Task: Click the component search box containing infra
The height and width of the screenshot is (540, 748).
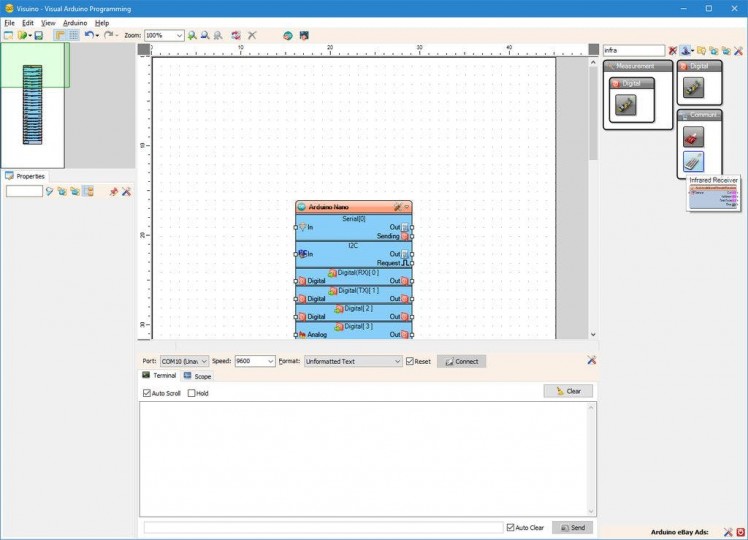Action: pos(633,50)
